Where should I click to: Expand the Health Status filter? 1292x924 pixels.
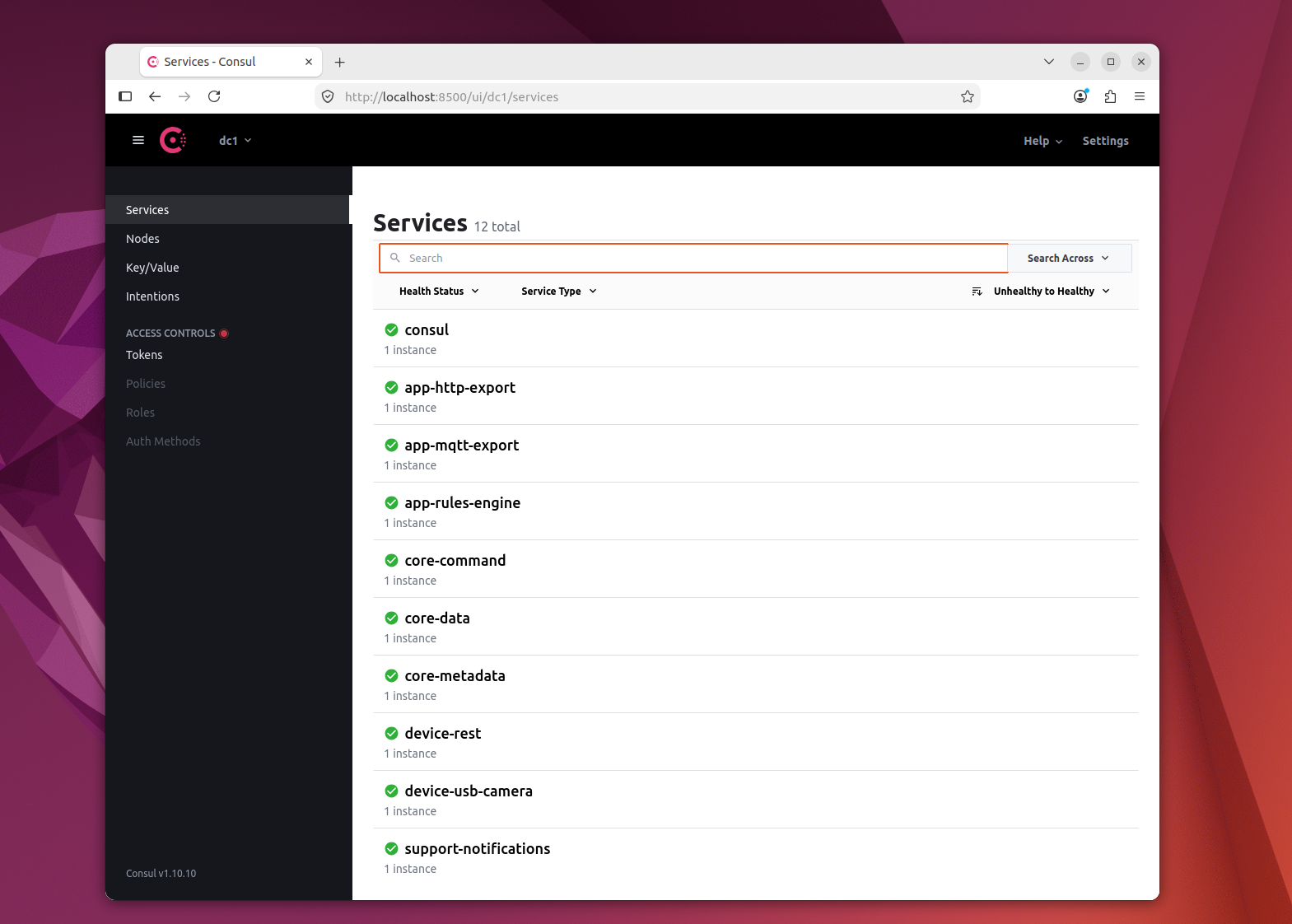[439, 292]
